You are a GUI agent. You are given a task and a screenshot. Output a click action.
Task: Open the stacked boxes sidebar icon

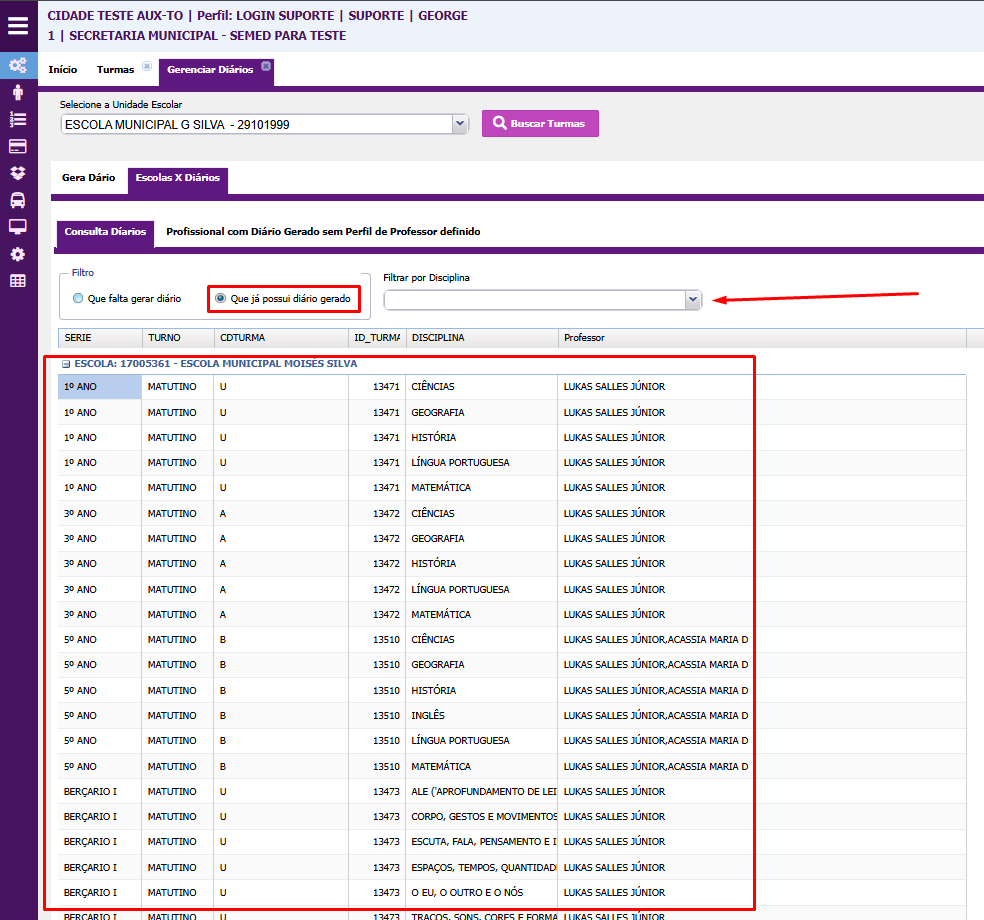18,173
